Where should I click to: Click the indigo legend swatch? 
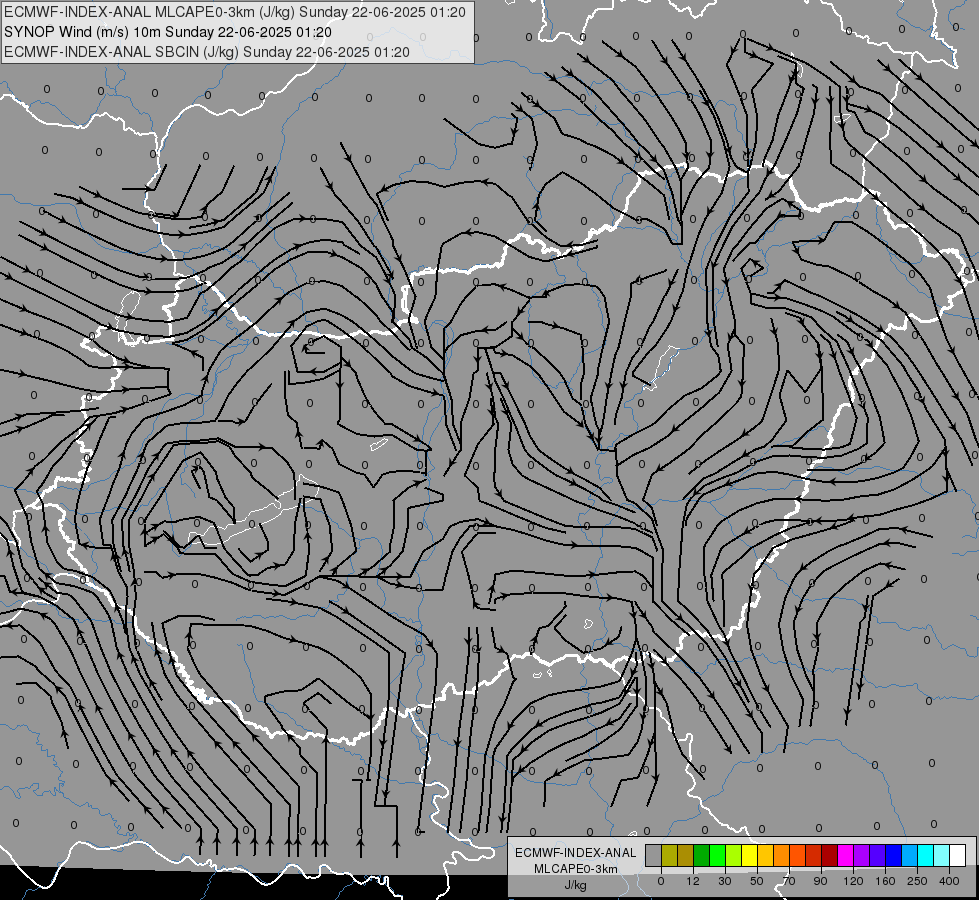(878, 855)
